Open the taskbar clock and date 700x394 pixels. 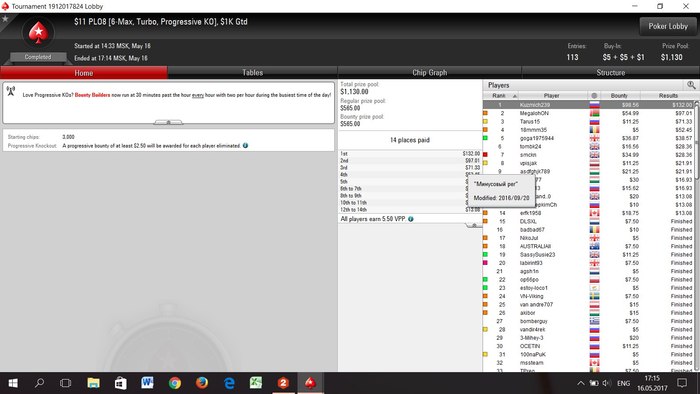click(652, 383)
